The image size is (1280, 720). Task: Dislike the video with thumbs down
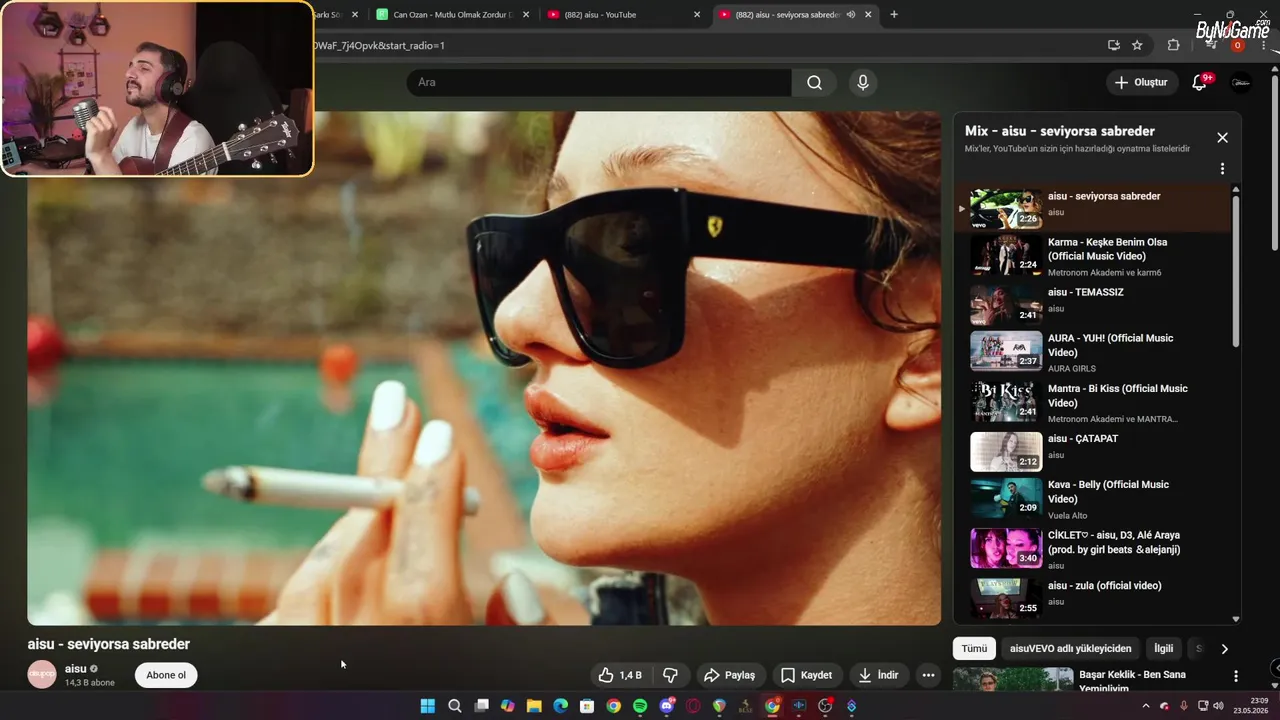[x=671, y=675]
